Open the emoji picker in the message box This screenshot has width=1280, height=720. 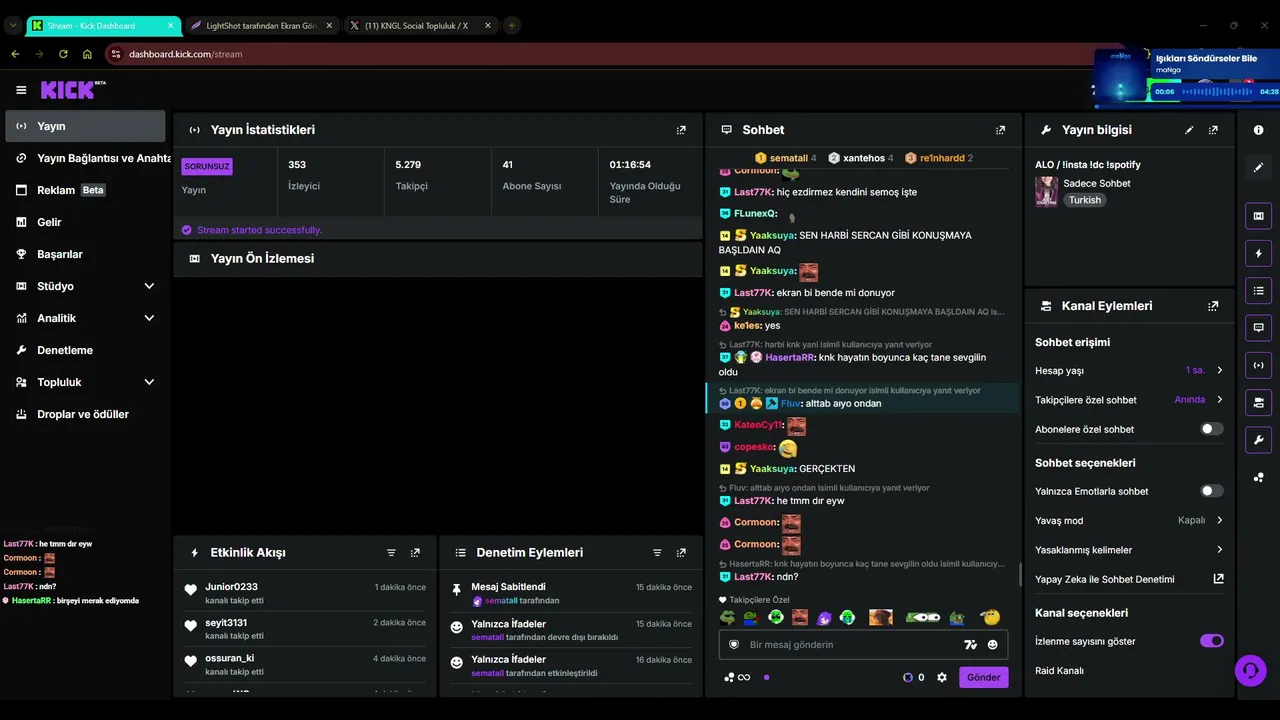993,645
